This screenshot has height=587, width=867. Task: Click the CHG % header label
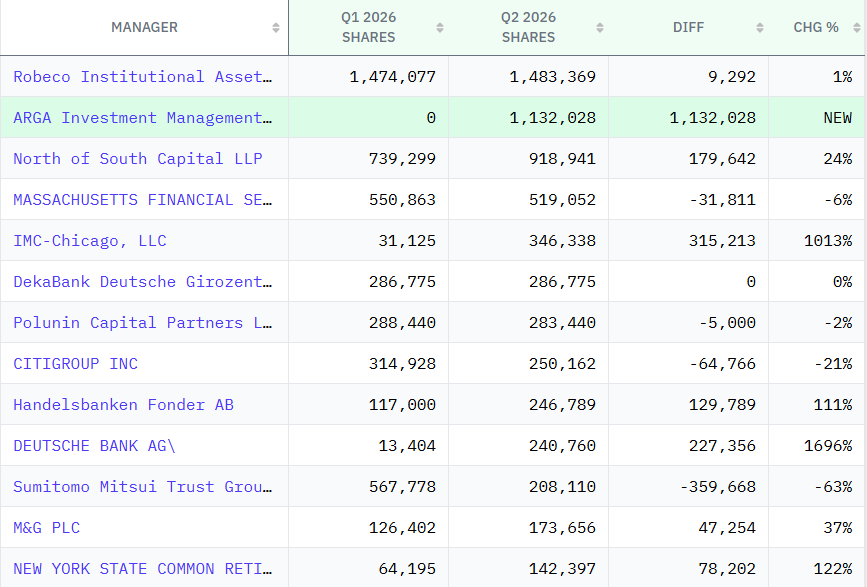[x=816, y=27]
